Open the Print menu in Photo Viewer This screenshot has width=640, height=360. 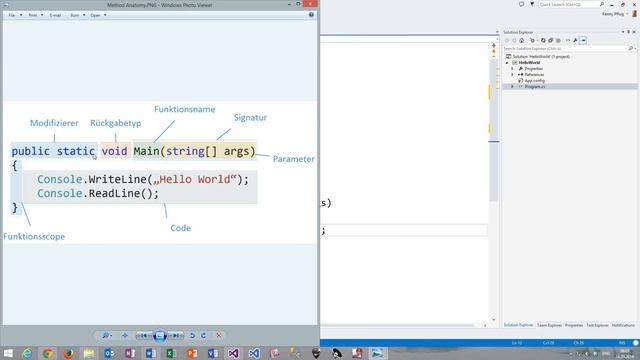click(36, 15)
